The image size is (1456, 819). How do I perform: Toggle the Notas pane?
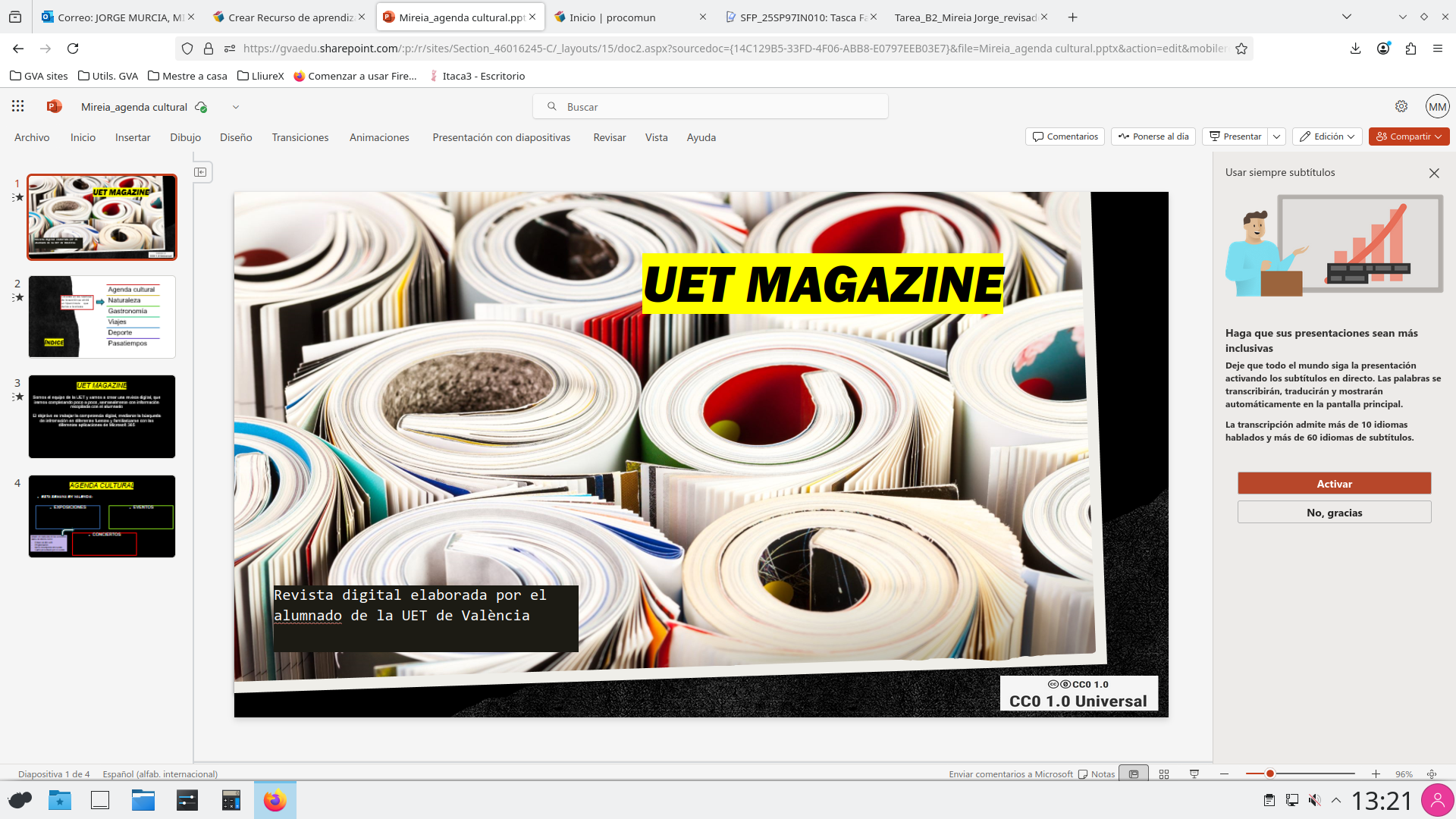(1097, 773)
